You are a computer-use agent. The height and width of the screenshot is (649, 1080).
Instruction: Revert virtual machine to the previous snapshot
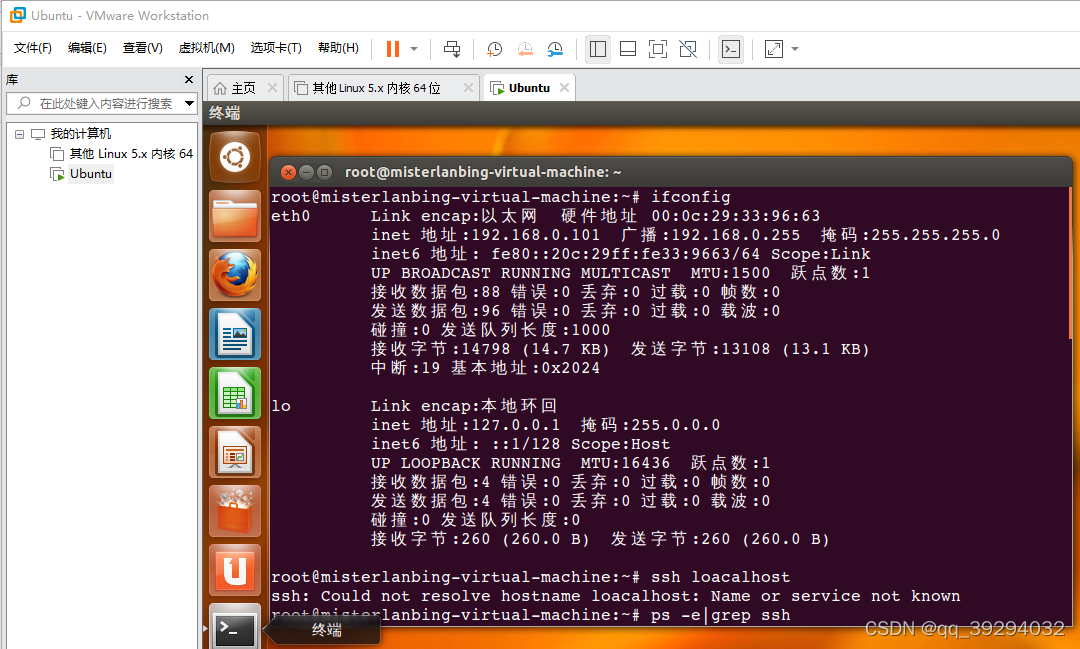pyautogui.click(x=525, y=49)
